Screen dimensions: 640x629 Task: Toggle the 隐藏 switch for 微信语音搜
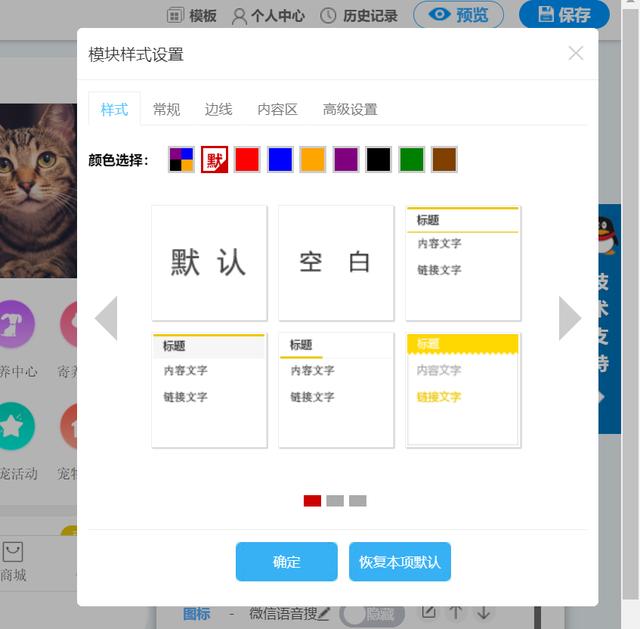371,614
